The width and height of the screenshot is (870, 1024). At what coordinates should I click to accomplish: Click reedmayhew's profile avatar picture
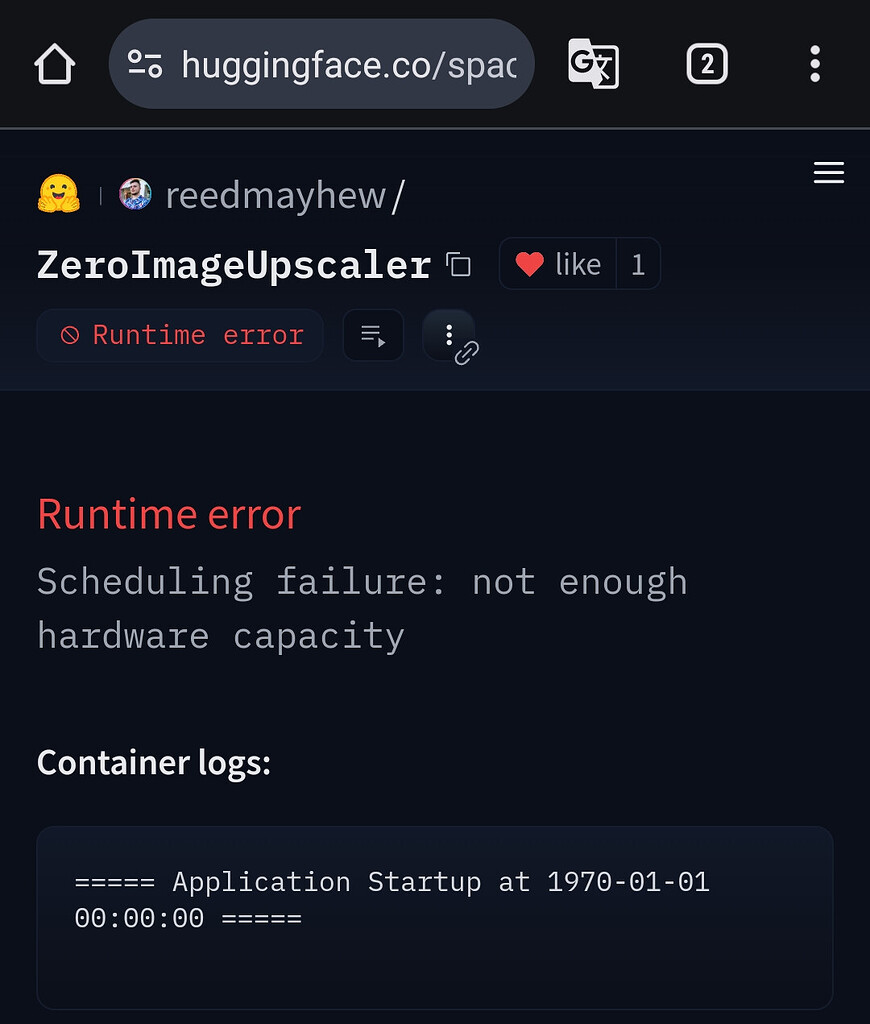pyautogui.click(x=133, y=194)
